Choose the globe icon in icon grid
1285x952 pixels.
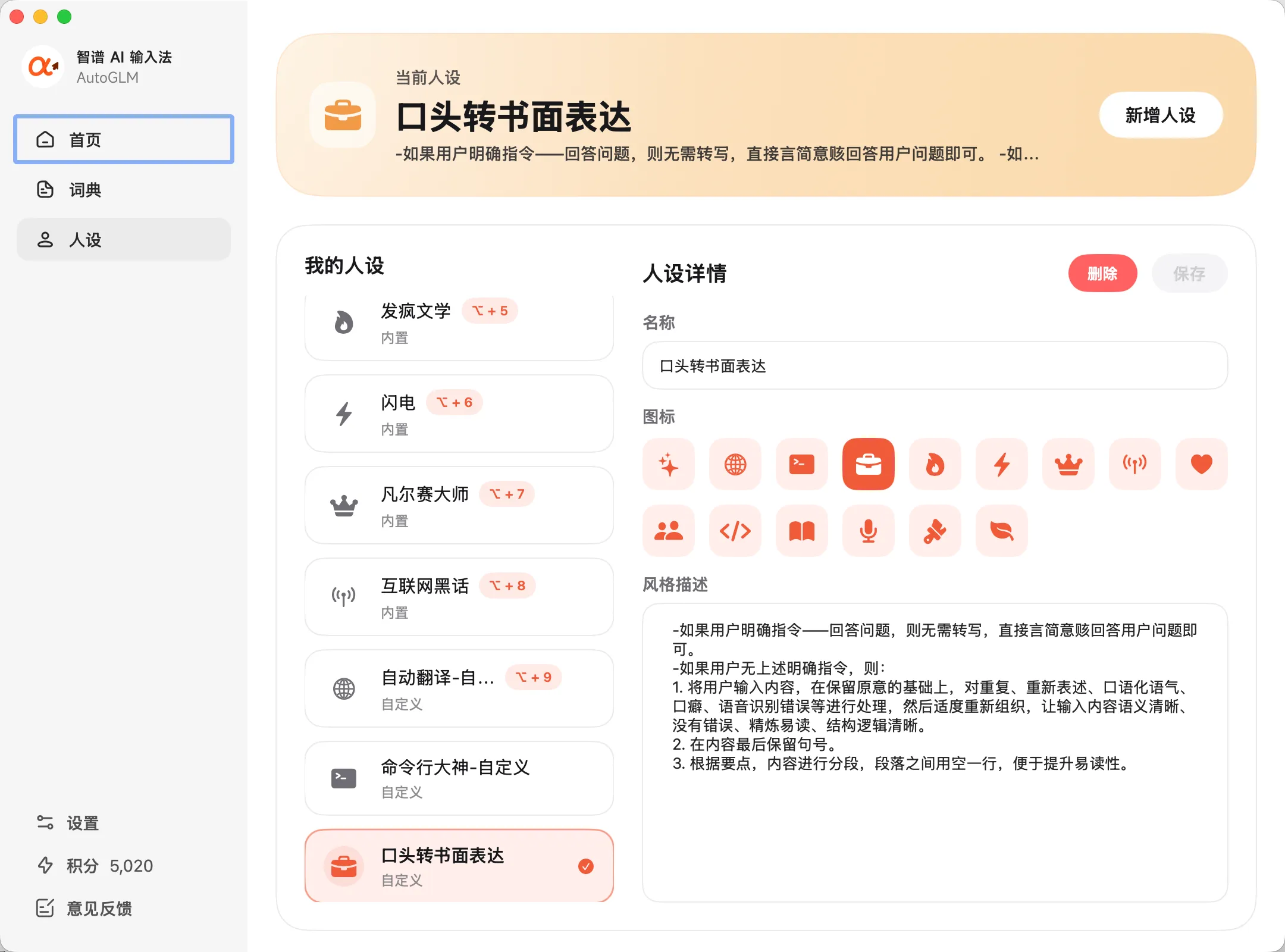click(x=735, y=464)
